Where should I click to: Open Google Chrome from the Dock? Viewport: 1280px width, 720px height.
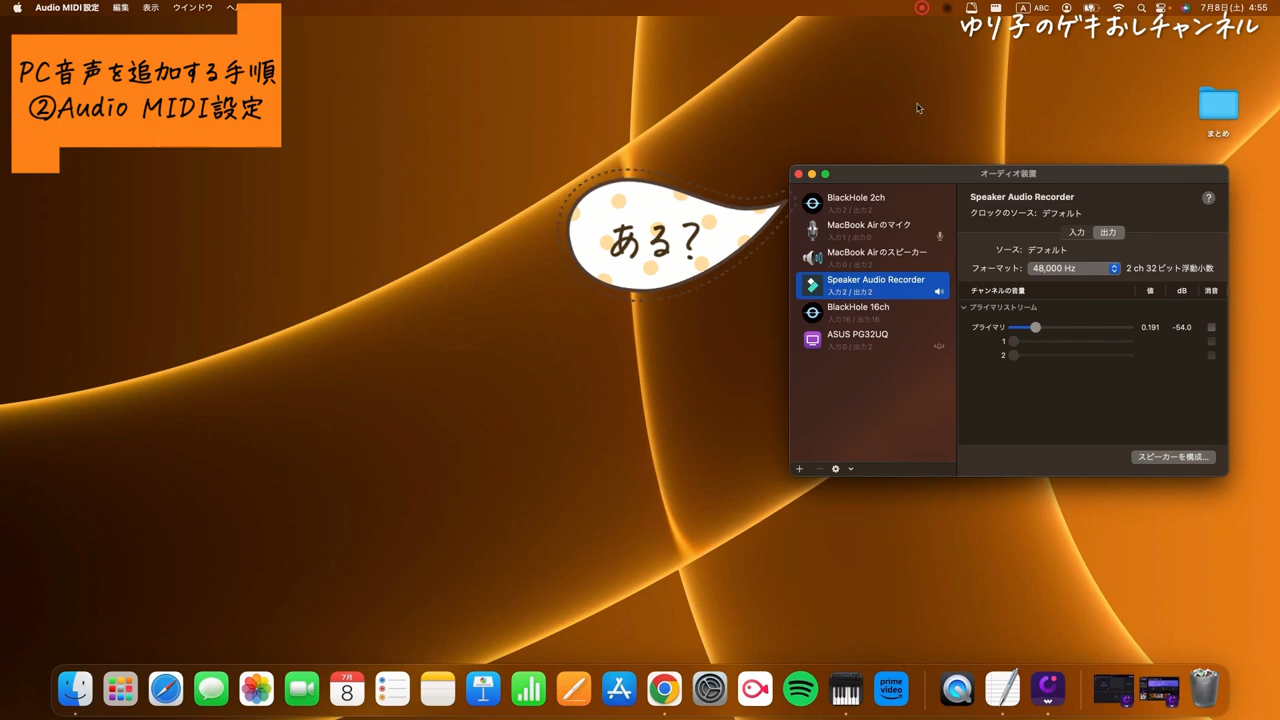coord(664,689)
